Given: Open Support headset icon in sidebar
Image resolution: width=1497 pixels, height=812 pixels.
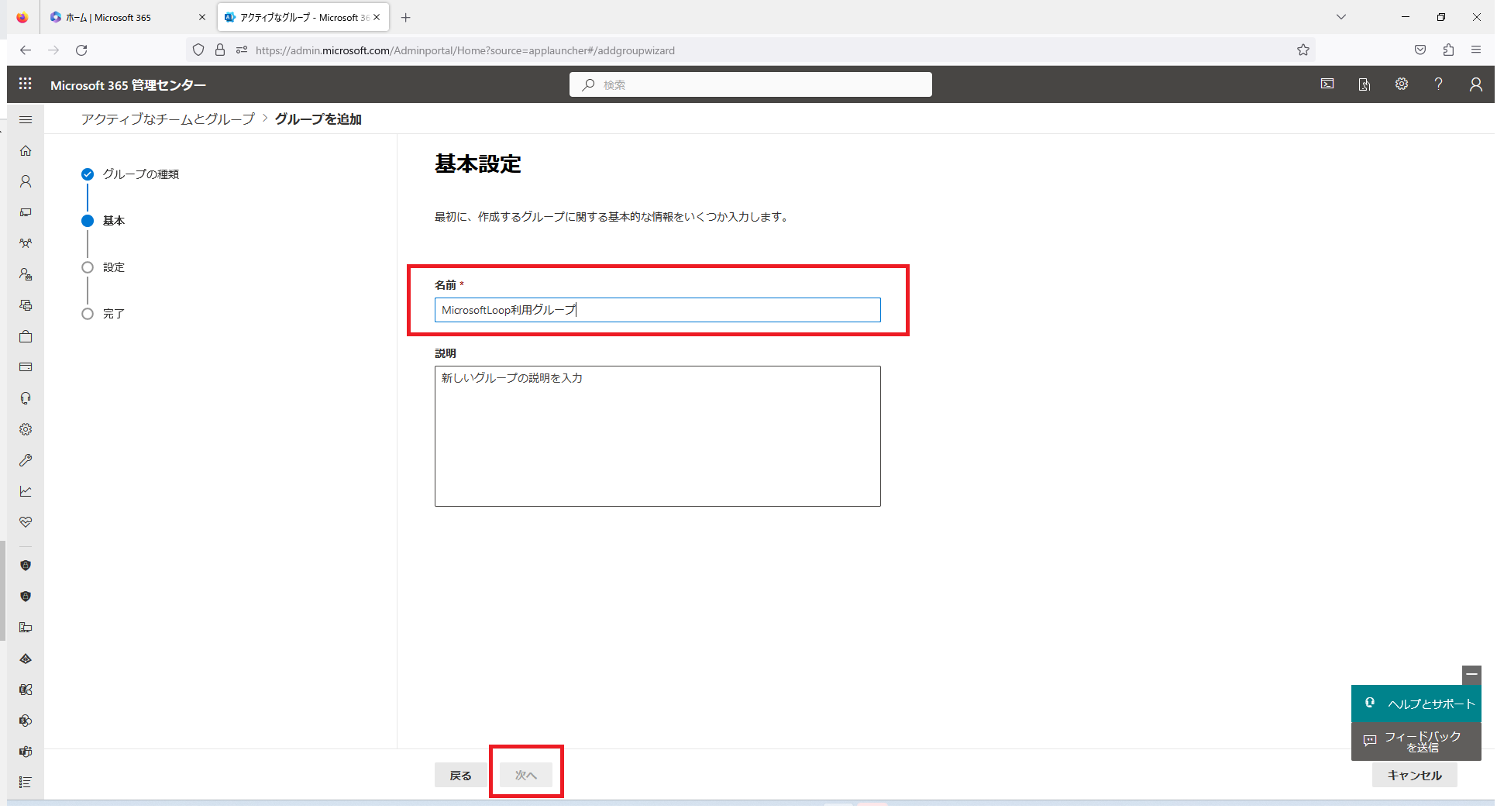Looking at the screenshot, I should pos(26,398).
